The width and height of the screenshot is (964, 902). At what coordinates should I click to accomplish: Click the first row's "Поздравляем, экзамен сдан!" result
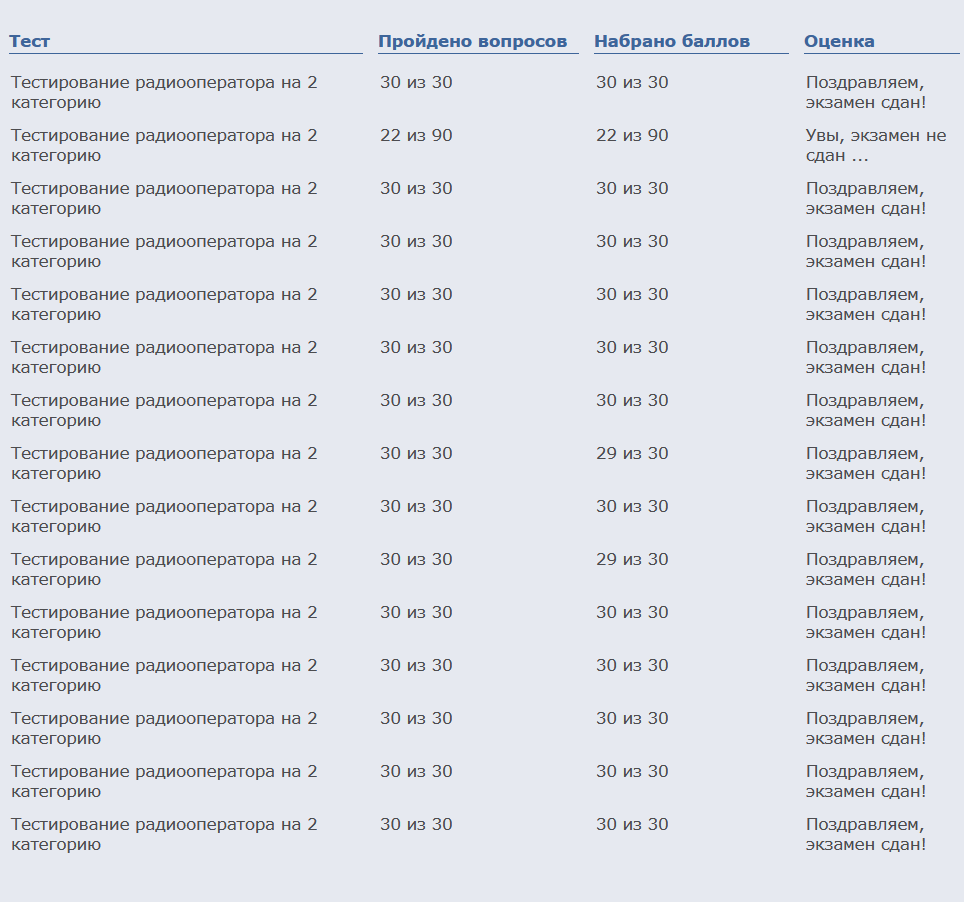coord(865,92)
